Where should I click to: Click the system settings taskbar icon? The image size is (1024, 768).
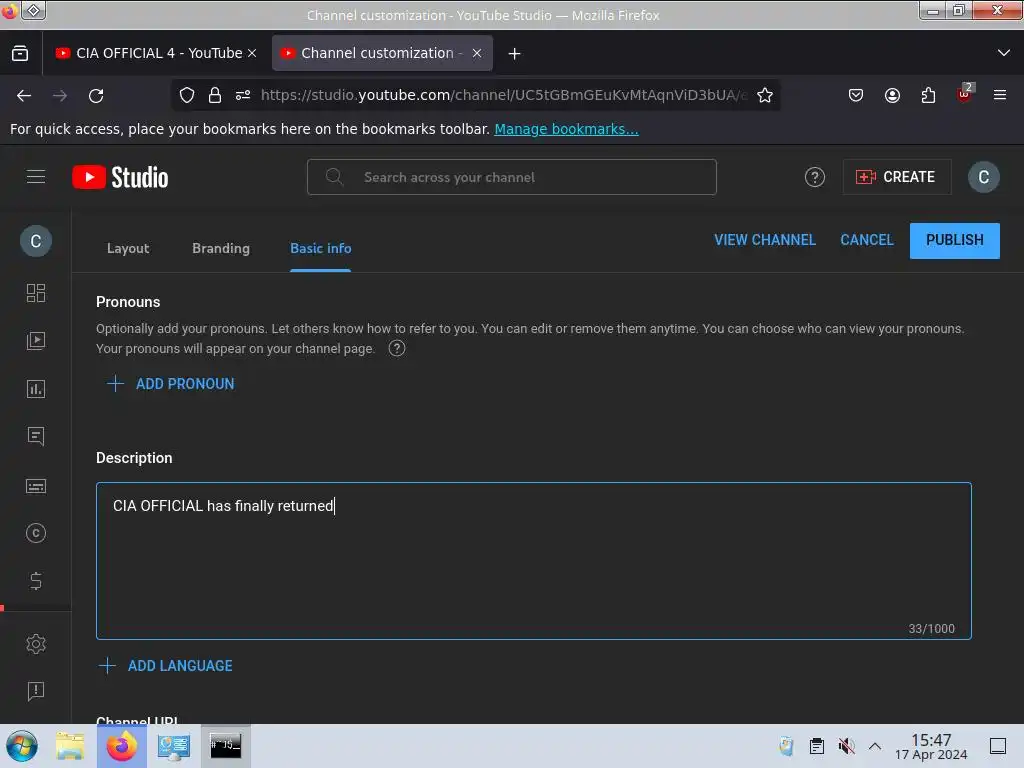173,746
